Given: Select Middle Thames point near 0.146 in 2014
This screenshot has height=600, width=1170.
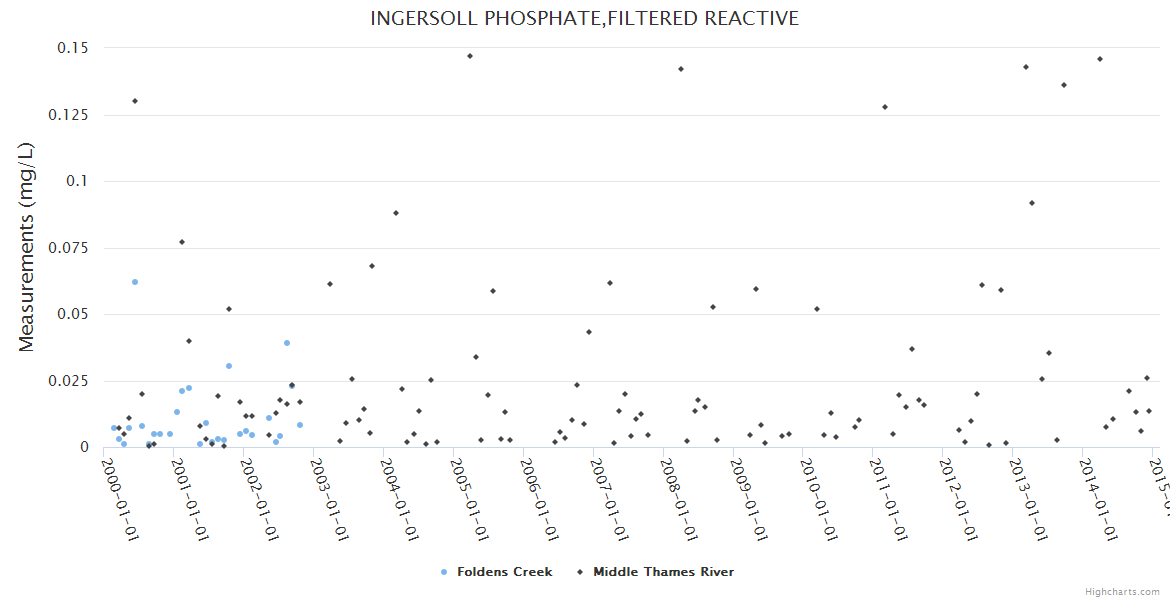Looking at the screenshot, I should [x=1100, y=59].
